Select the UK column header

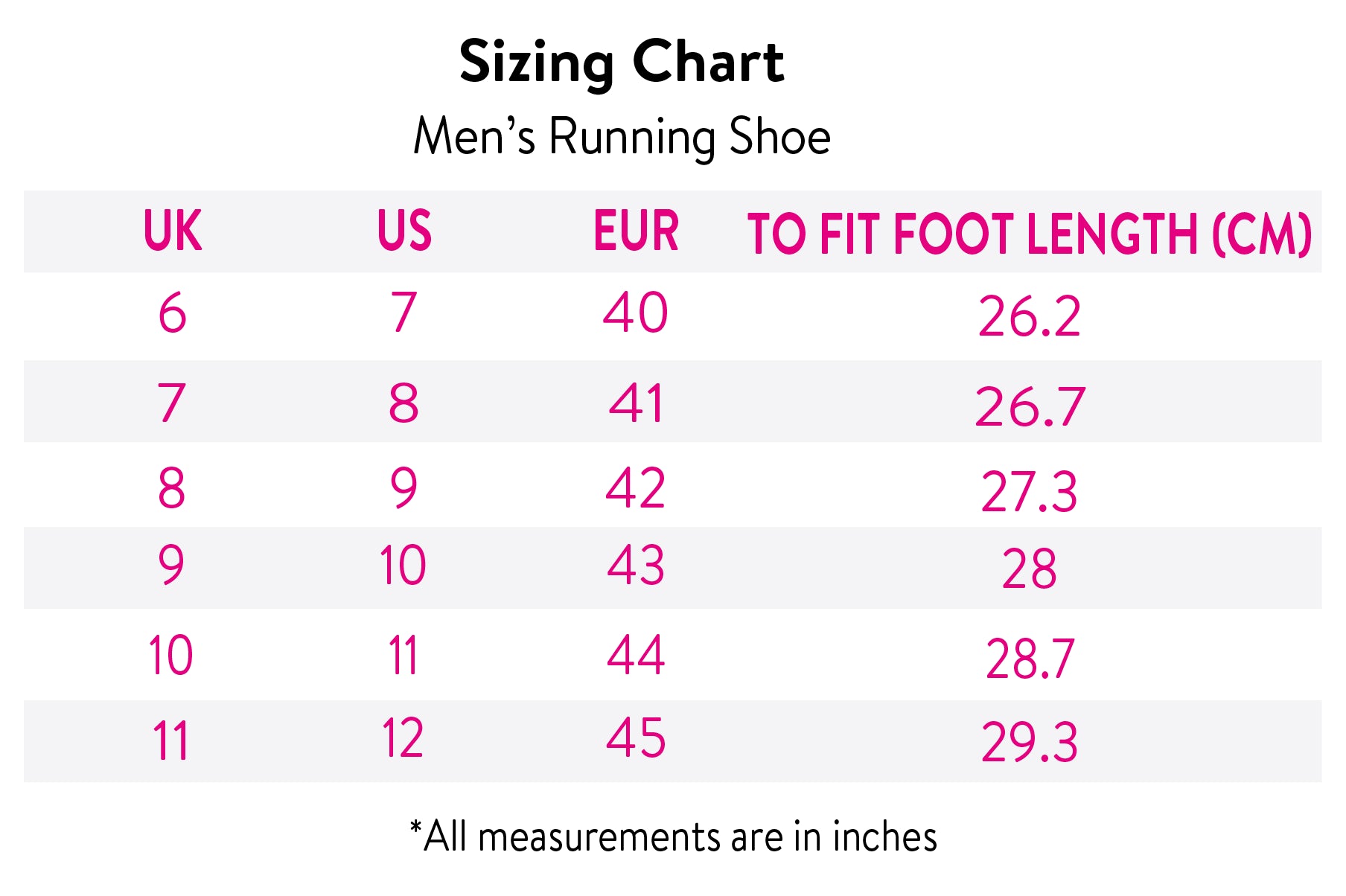172,231
